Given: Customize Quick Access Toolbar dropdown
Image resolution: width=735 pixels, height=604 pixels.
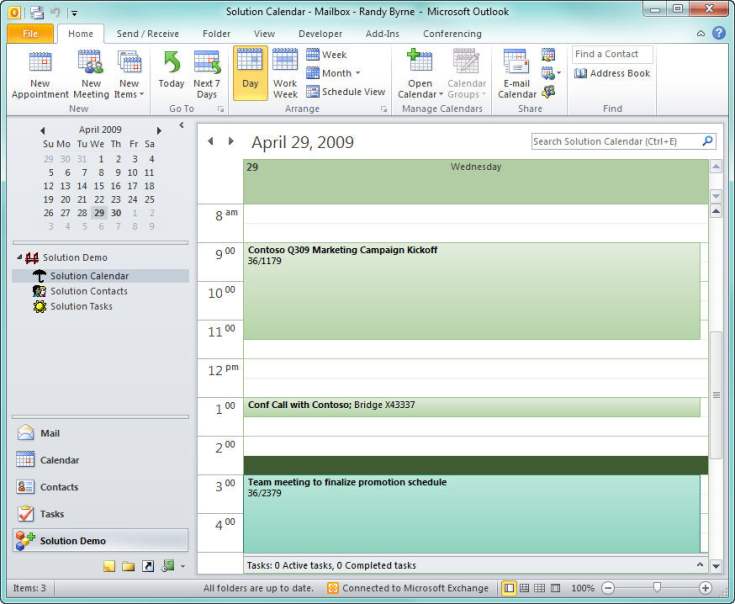Looking at the screenshot, I should (x=75, y=13).
